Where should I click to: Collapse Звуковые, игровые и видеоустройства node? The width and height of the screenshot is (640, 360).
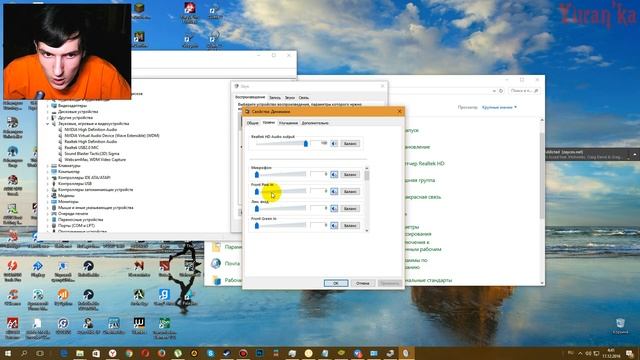click(x=48, y=124)
